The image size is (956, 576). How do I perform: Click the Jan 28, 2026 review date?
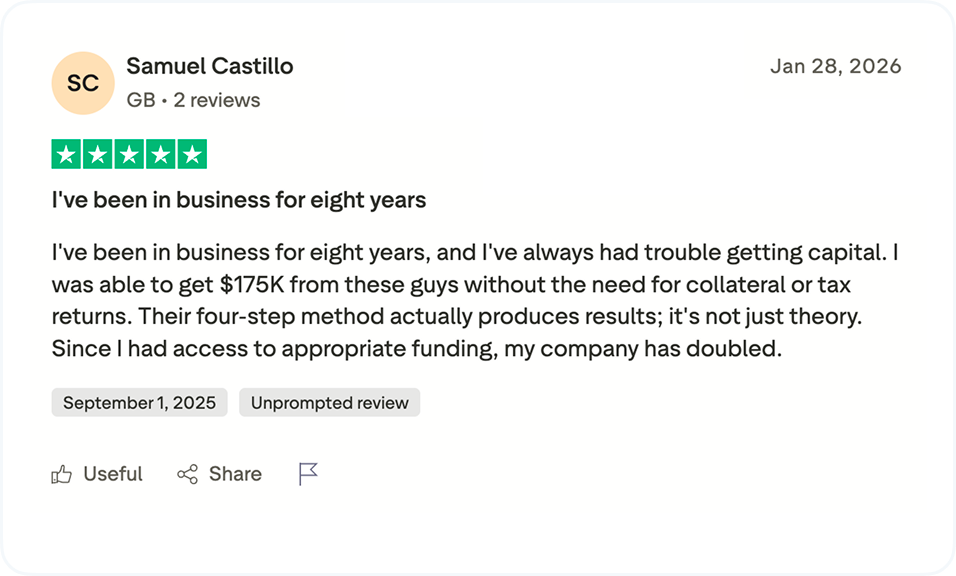point(835,67)
